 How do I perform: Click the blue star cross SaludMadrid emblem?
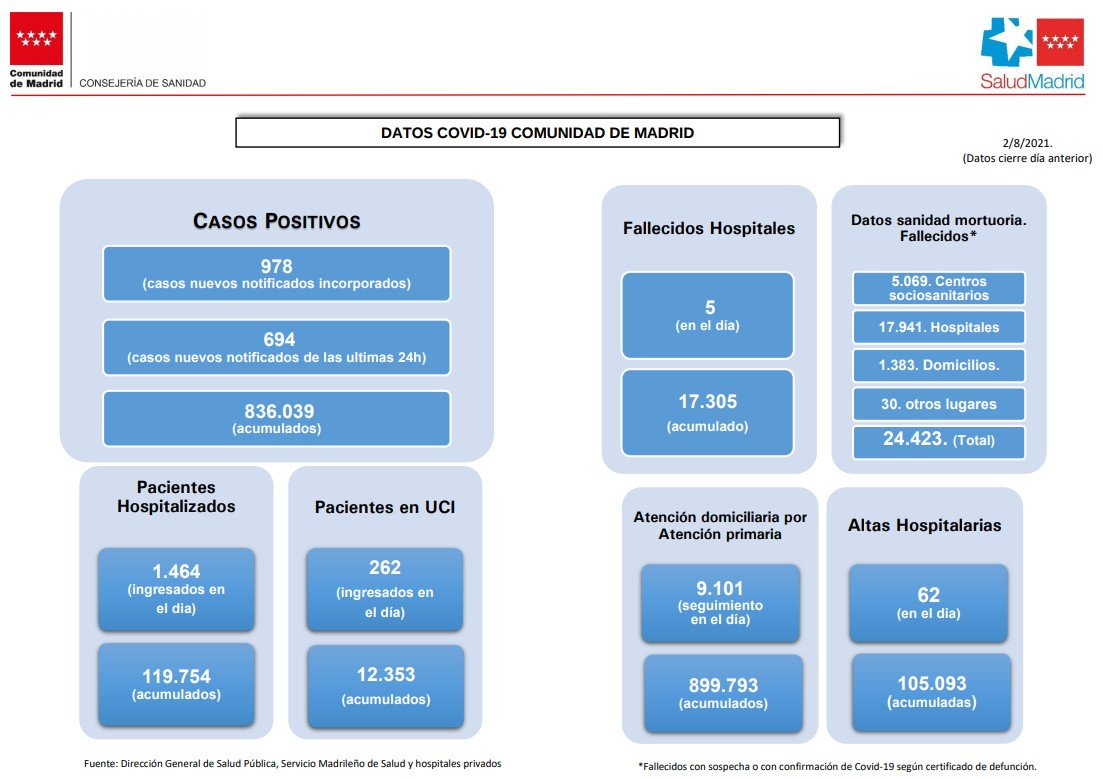click(x=1007, y=42)
